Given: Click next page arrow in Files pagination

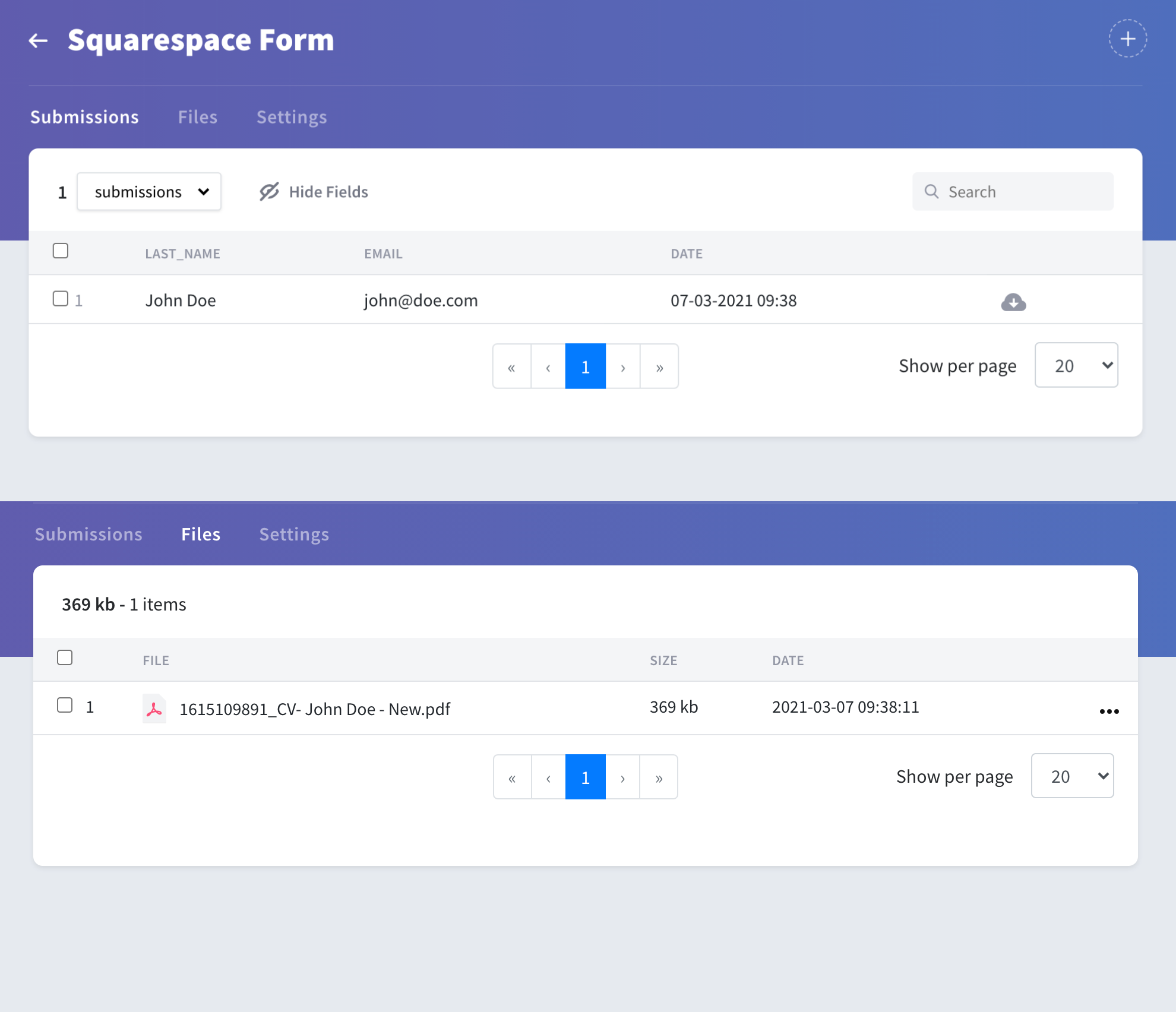Looking at the screenshot, I should [x=622, y=776].
